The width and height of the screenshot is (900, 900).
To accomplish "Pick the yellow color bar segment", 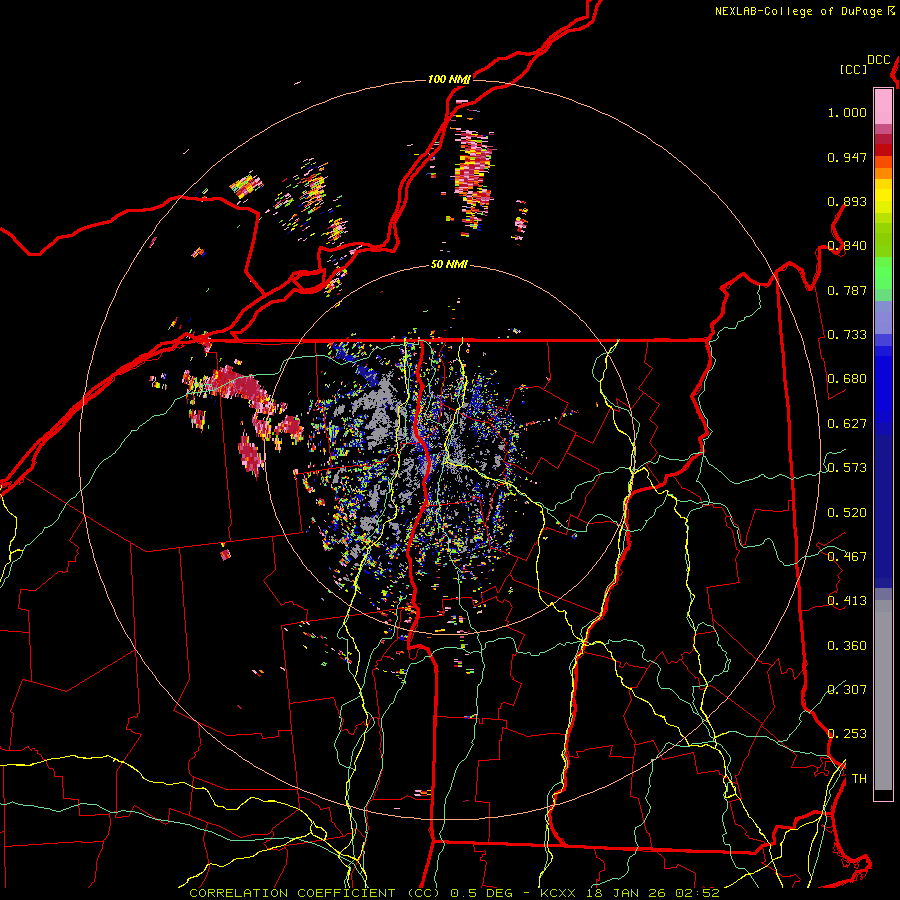I will click(883, 197).
